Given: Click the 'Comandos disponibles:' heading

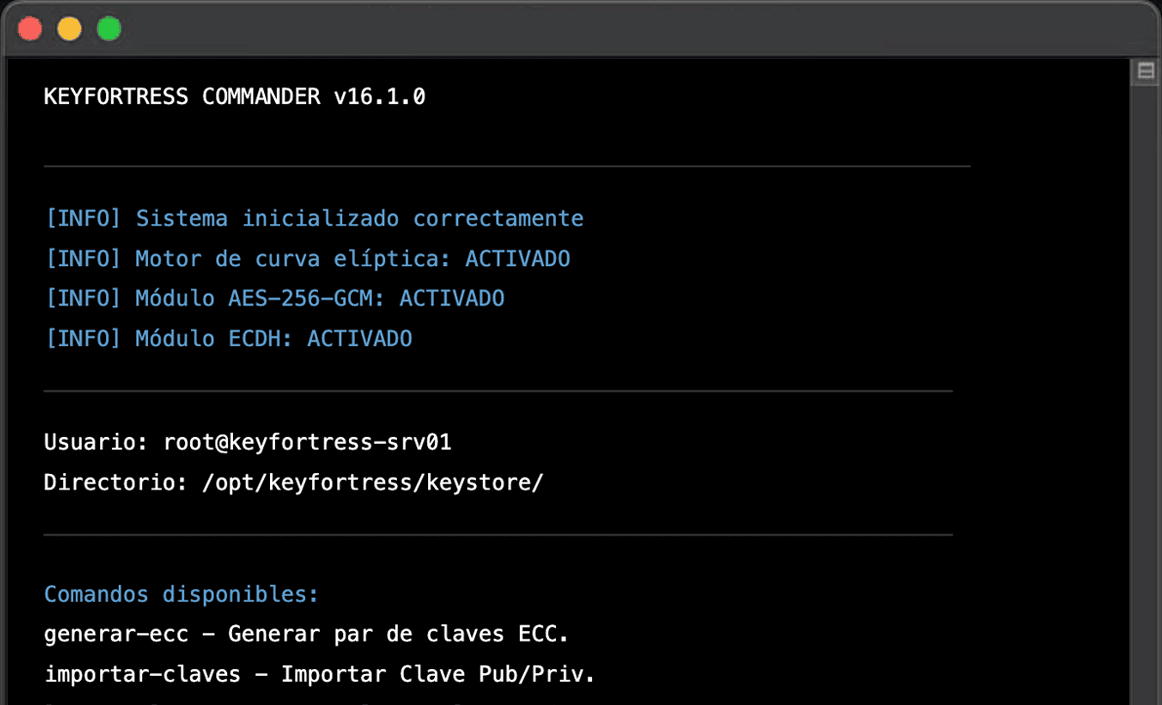Looking at the screenshot, I should pos(181,595).
